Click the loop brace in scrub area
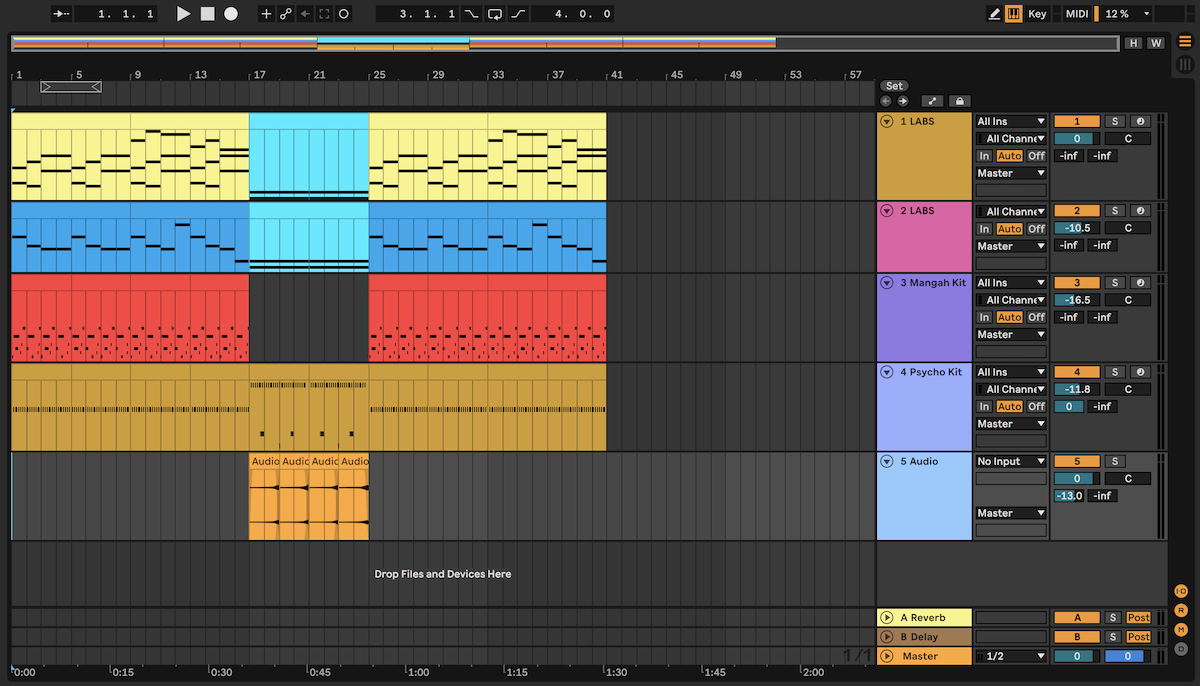The width and height of the screenshot is (1200, 686). 70,87
